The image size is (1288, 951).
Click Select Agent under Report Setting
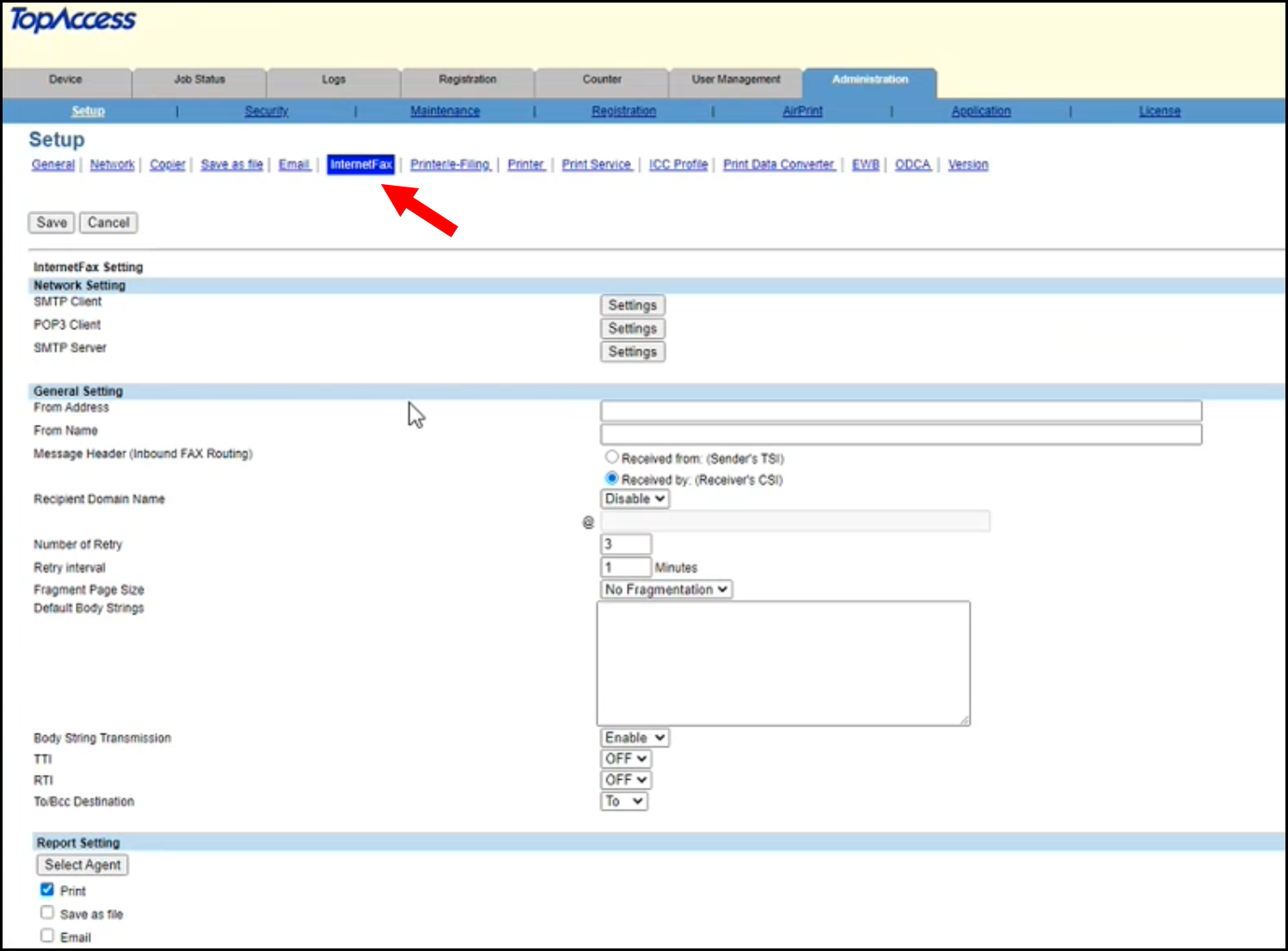[82, 864]
